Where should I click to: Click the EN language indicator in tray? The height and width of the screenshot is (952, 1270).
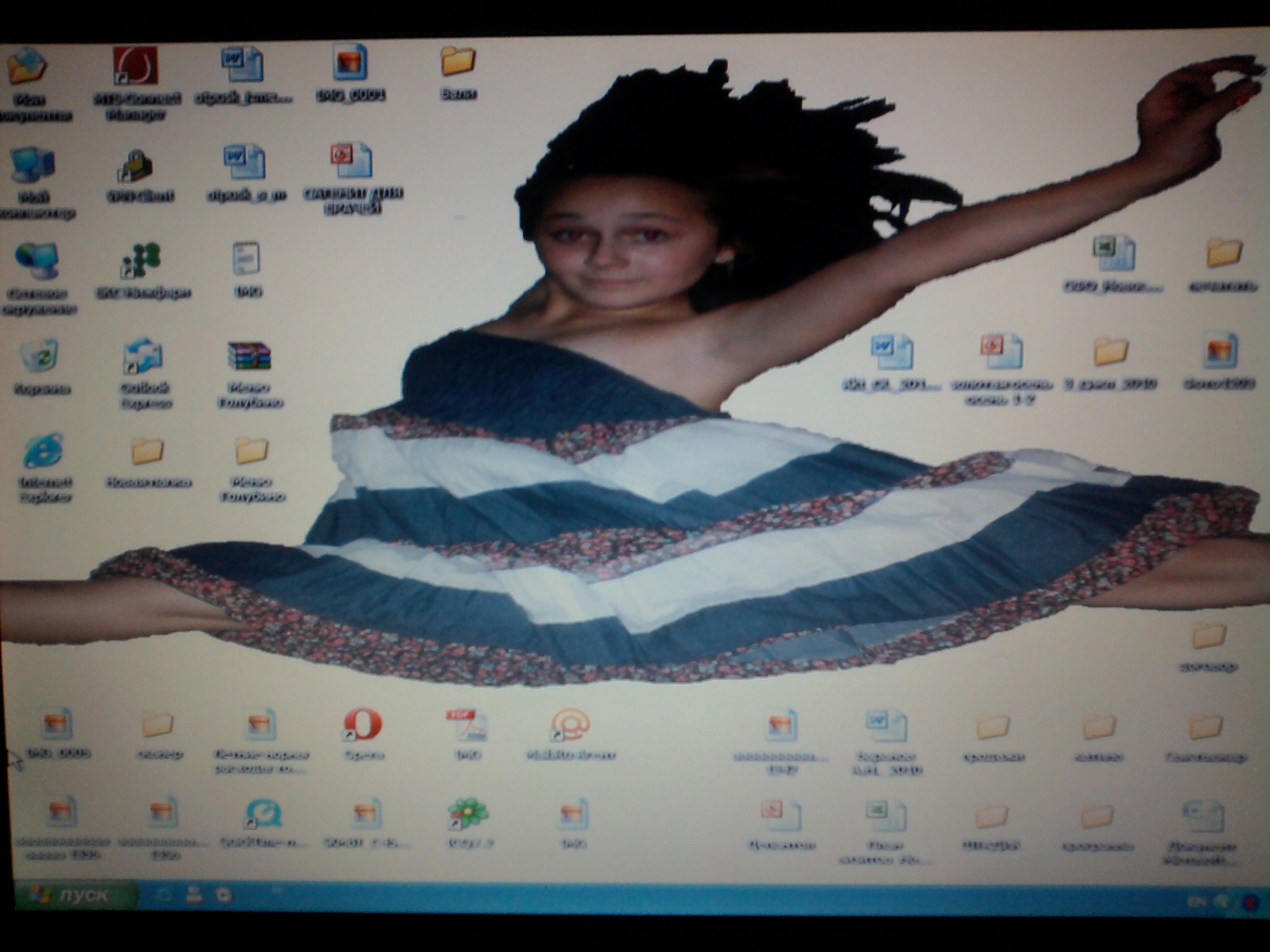pos(1197,901)
